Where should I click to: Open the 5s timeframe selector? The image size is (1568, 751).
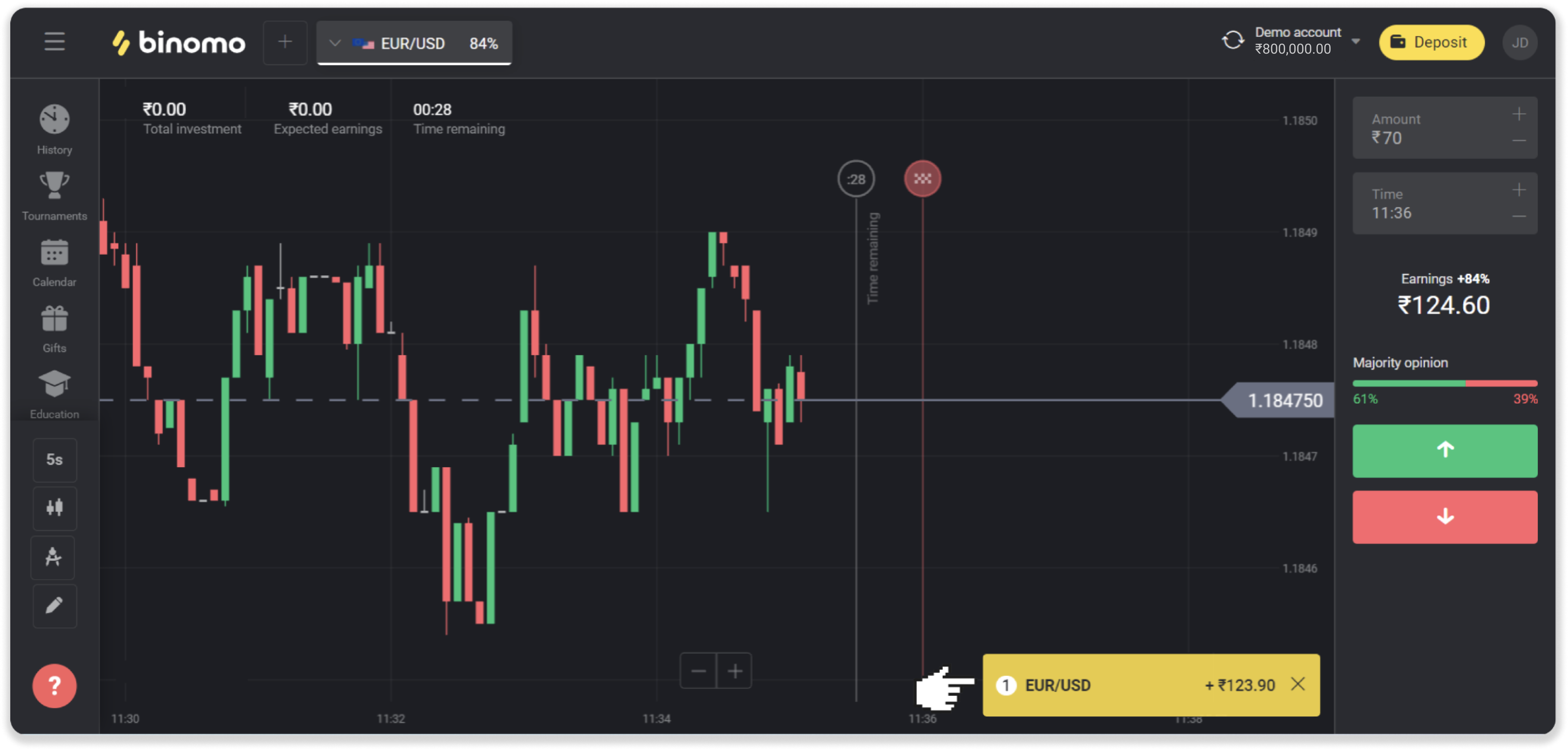pyautogui.click(x=54, y=460)
